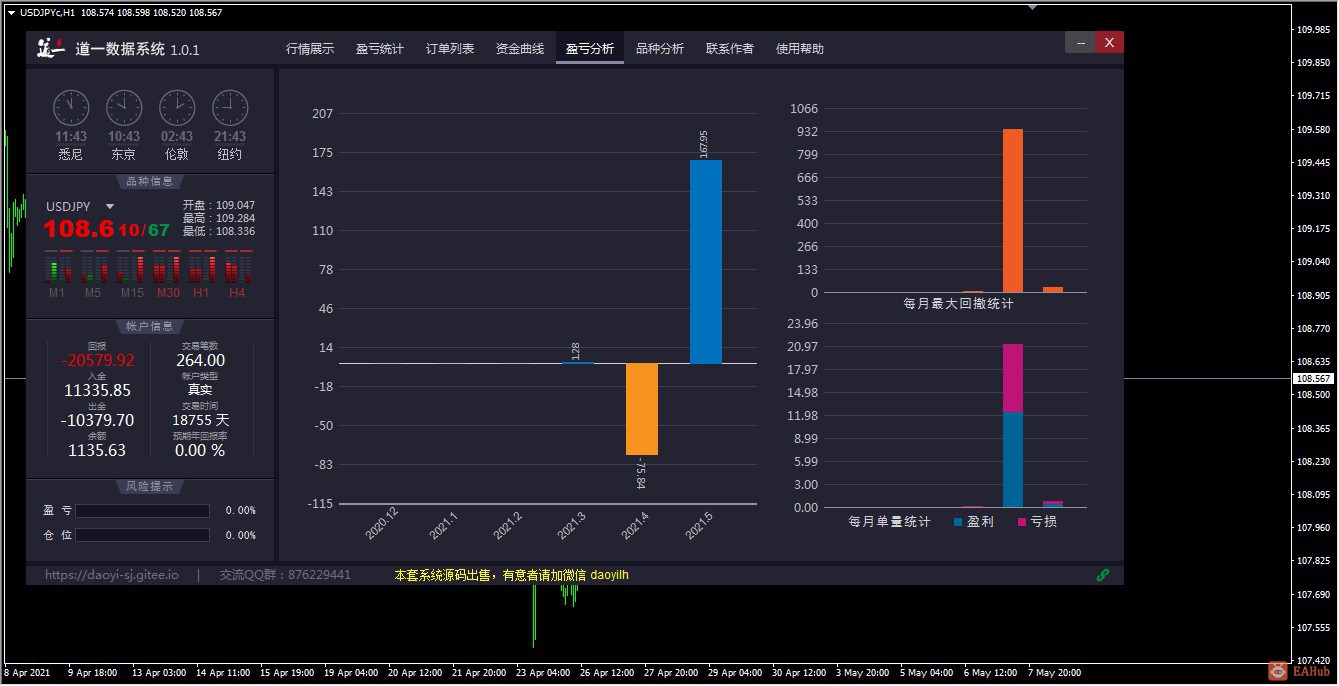Screen dimensions: 1339x686
Task: Click the 余额 value 1135.63
Action: click(x=97, y=450)
